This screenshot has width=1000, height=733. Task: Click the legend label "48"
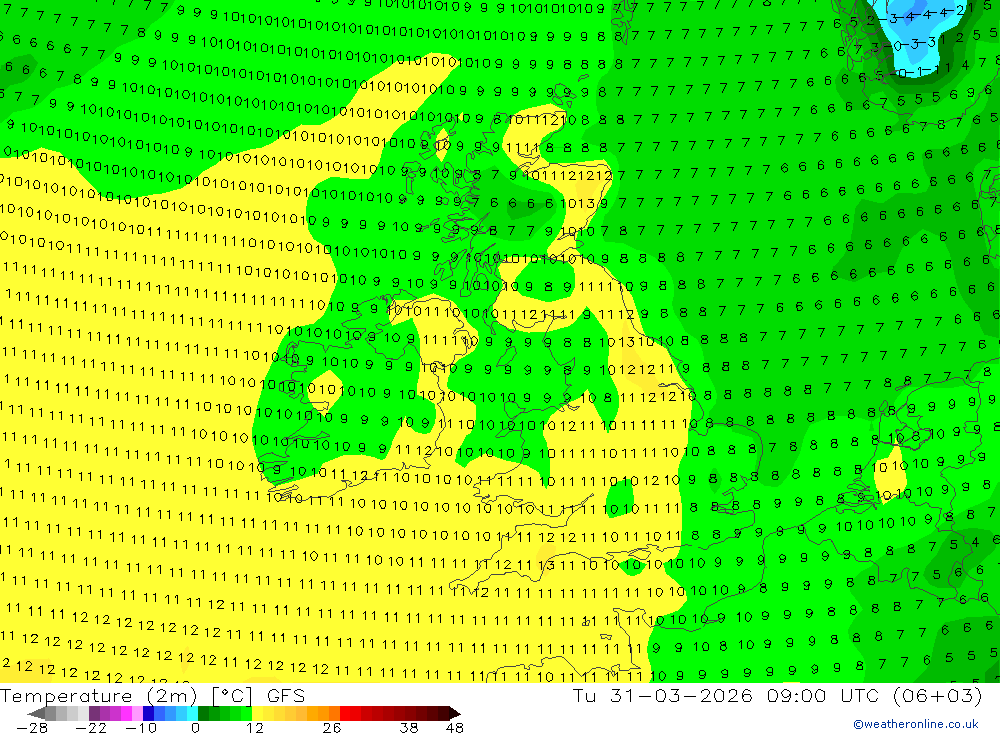[455, 727]
